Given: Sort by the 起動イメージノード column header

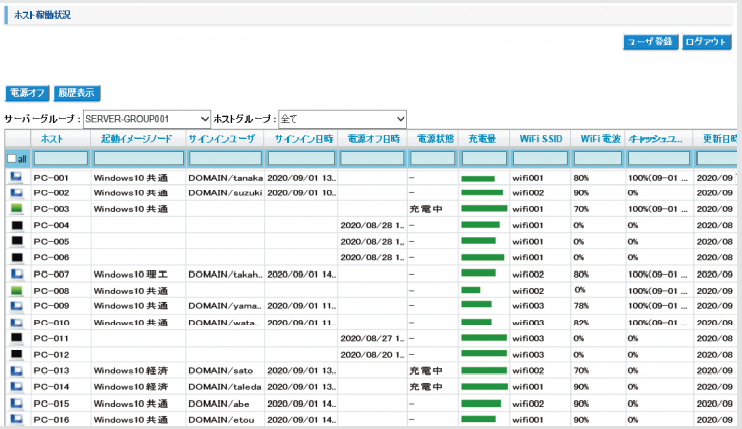Looking at the screenshot, I should click(x=137, y=139).
